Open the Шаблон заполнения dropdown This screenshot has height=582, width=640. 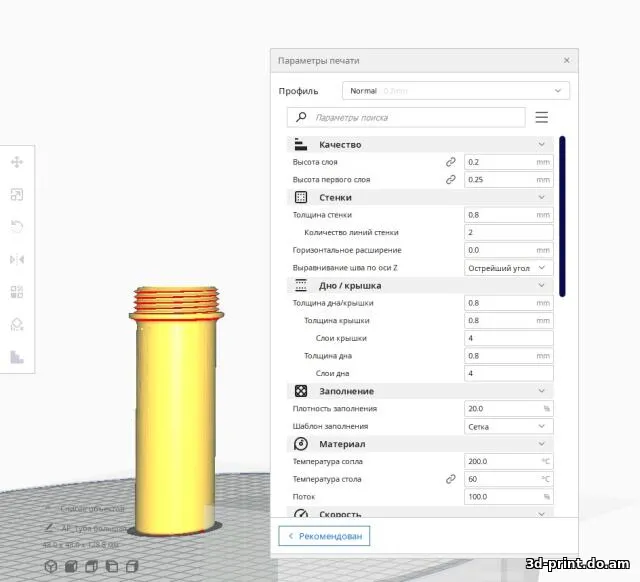509,426
